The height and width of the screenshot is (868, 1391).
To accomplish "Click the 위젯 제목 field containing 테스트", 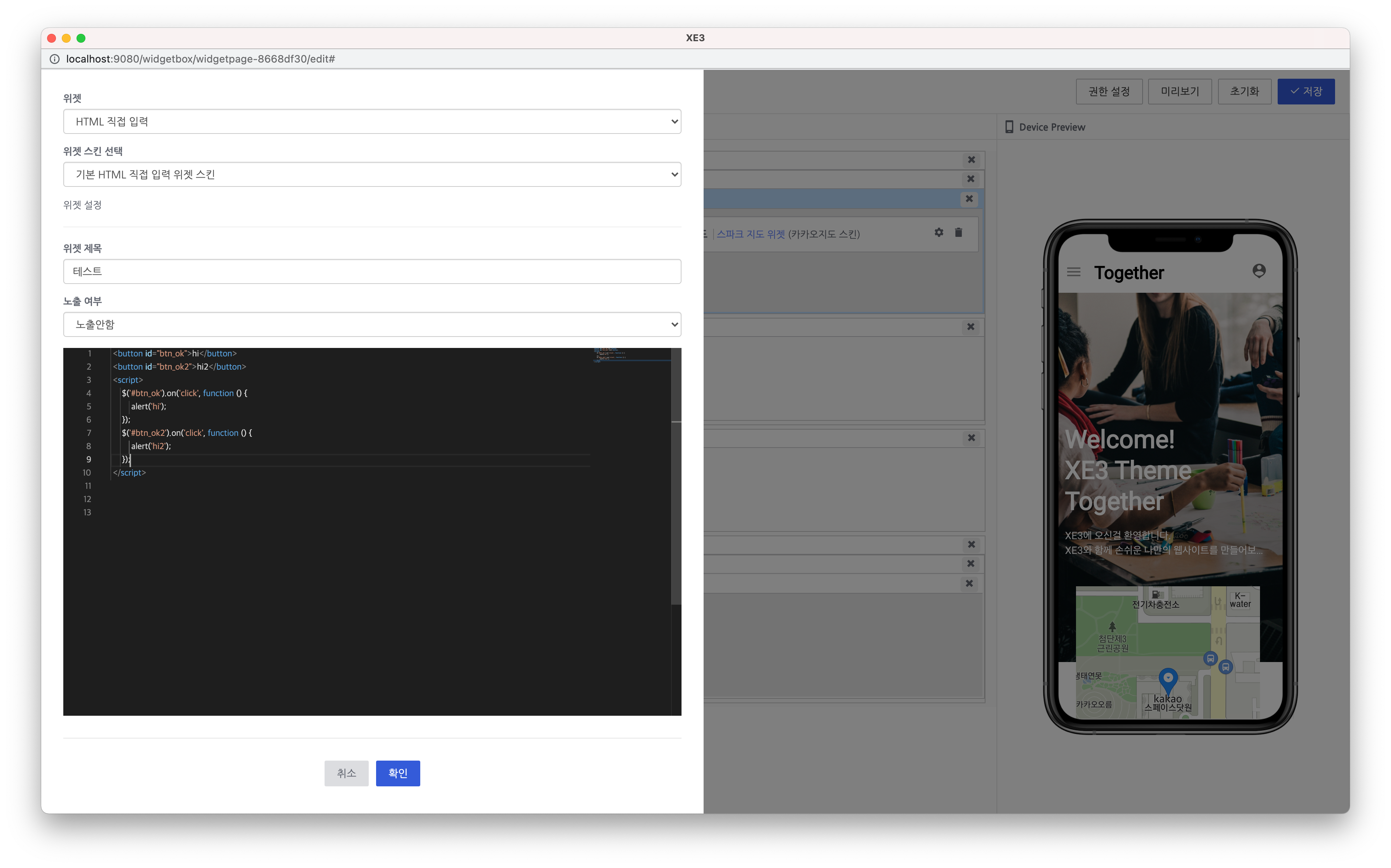I will (372, 271).
